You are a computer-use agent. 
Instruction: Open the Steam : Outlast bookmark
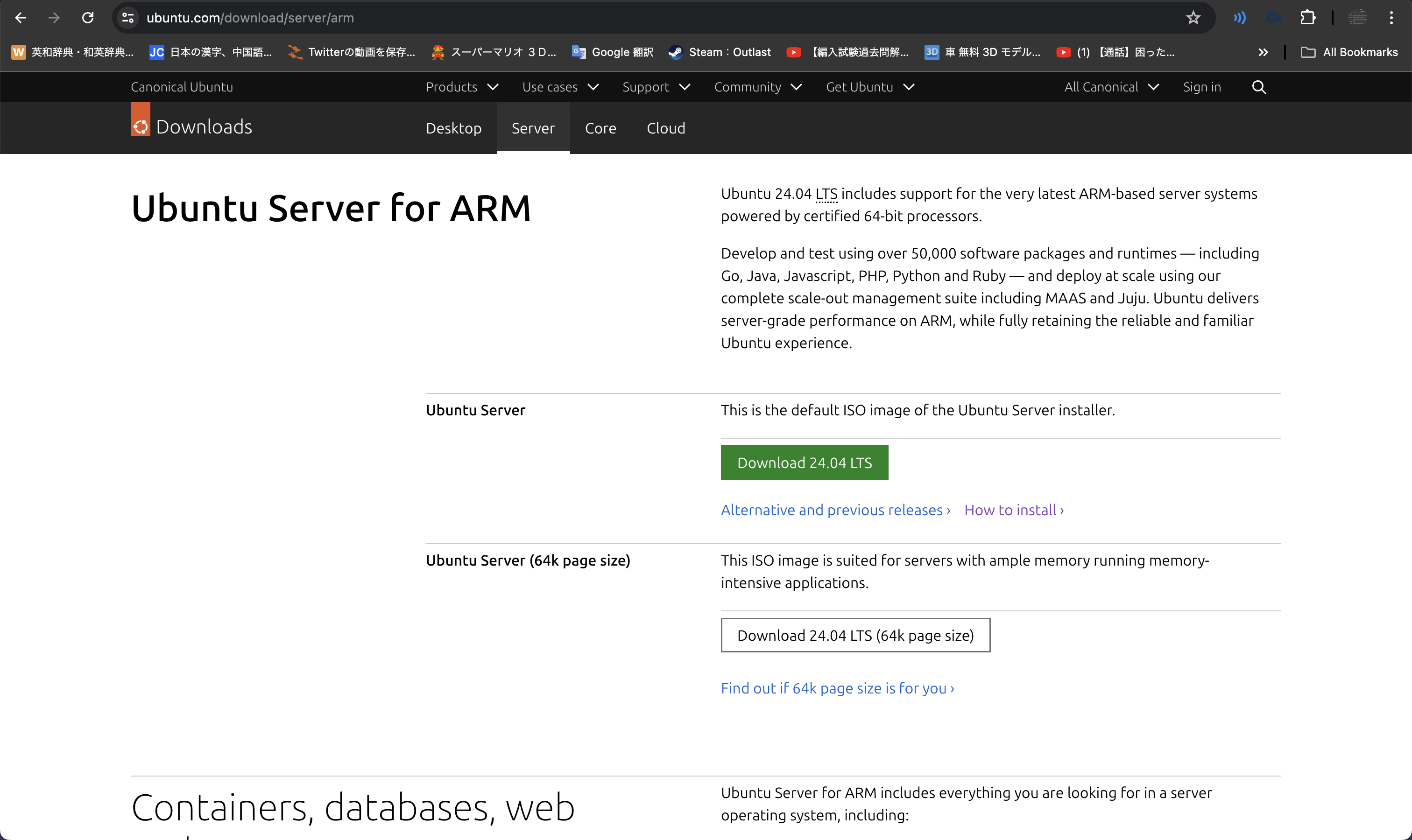pos(720,52)
